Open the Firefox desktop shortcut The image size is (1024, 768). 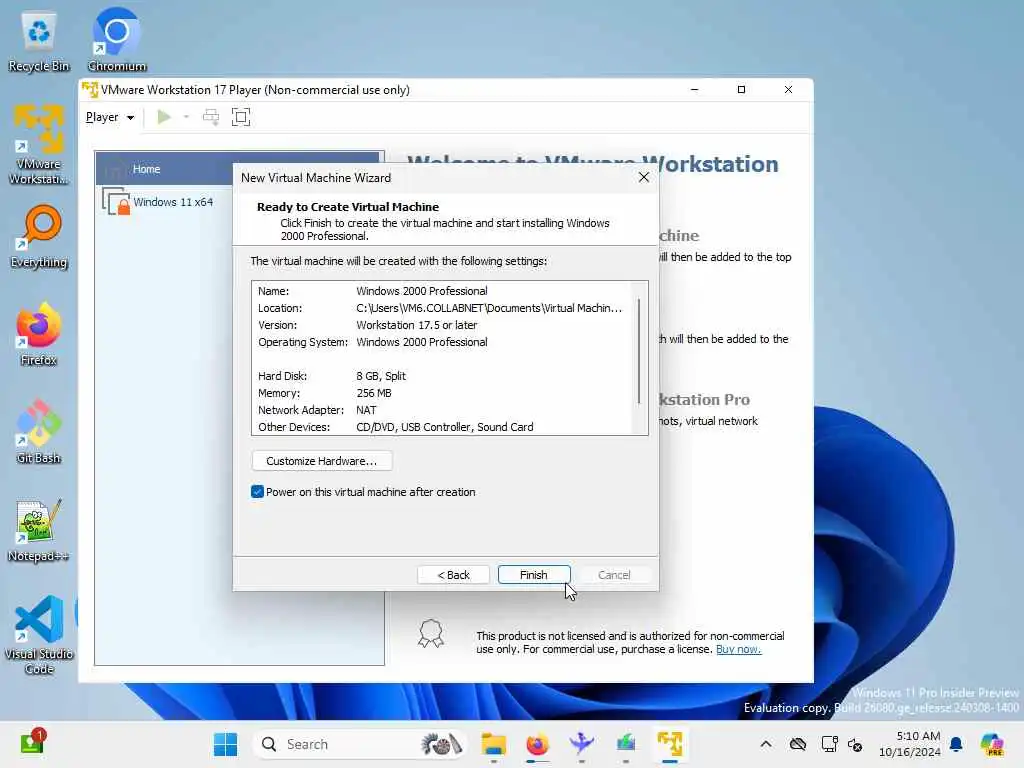pos(39,334)
